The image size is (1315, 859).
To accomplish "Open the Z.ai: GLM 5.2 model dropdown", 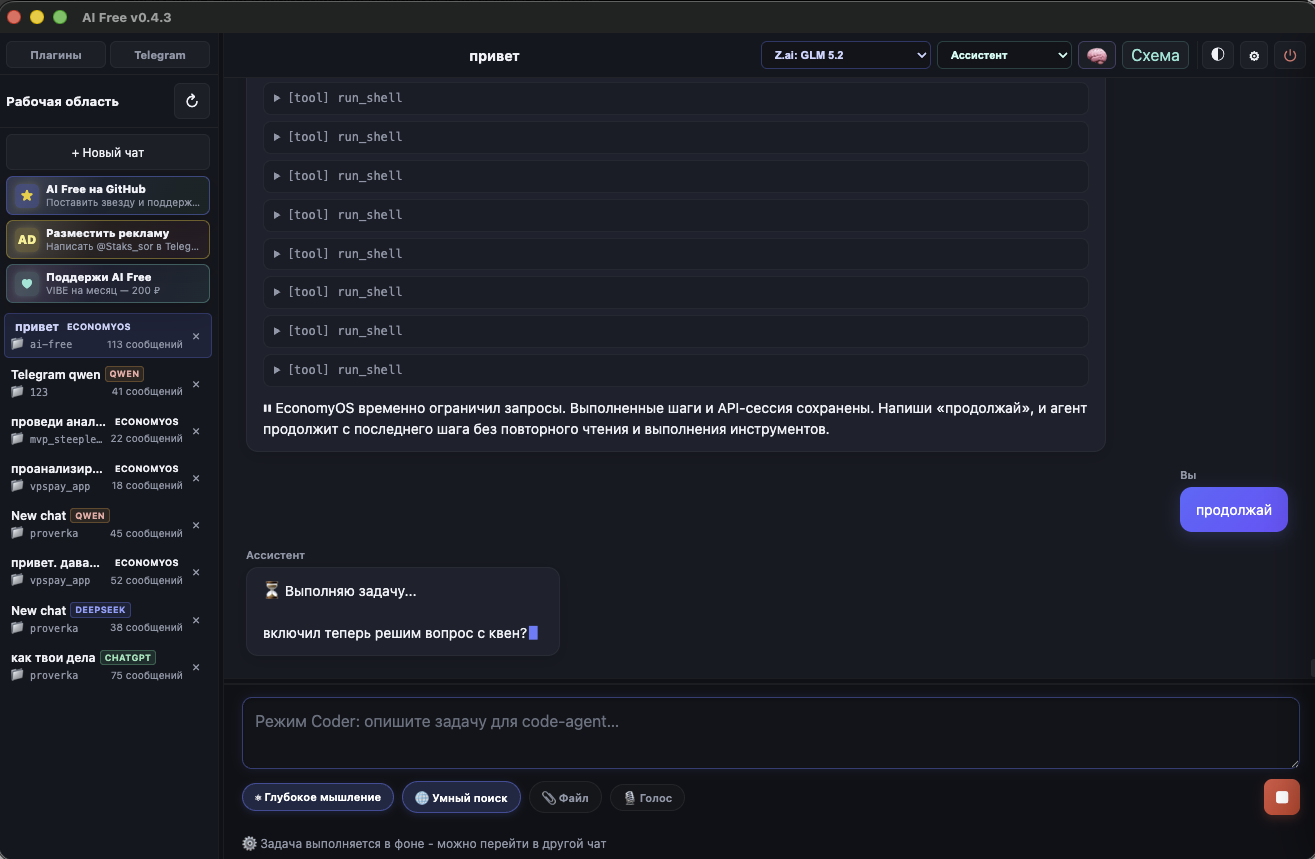I will pos(846,55).
